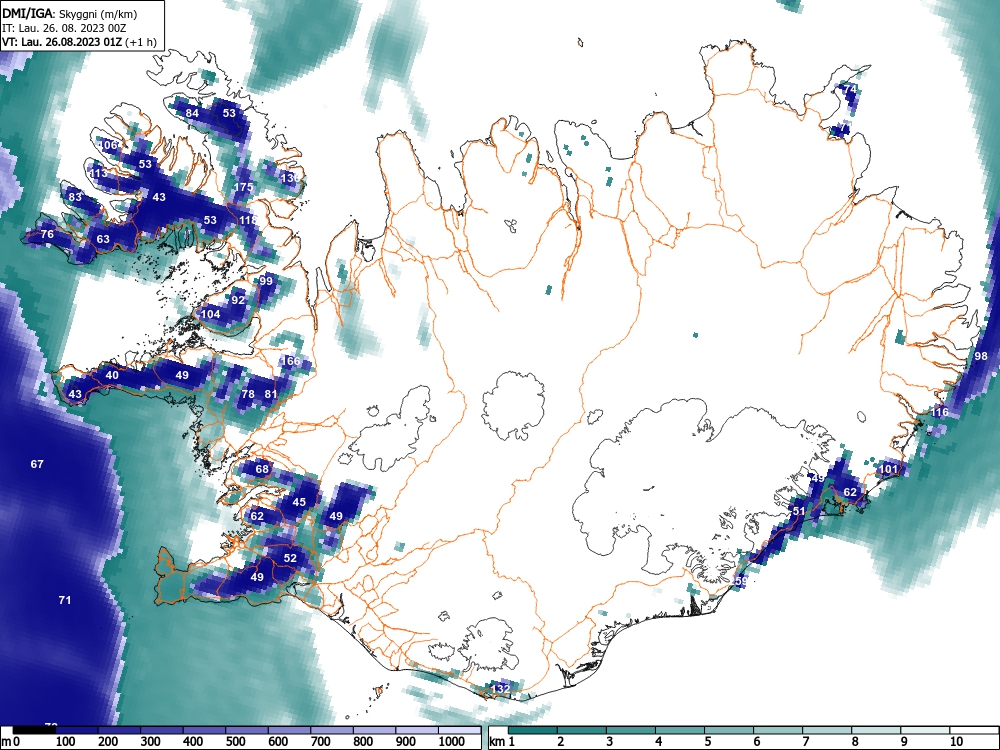Click the 'VT: Lau. 26.08.2023 01Z' valid time
This screenshot has height=750, width=1000.
[x=62, y=43]
